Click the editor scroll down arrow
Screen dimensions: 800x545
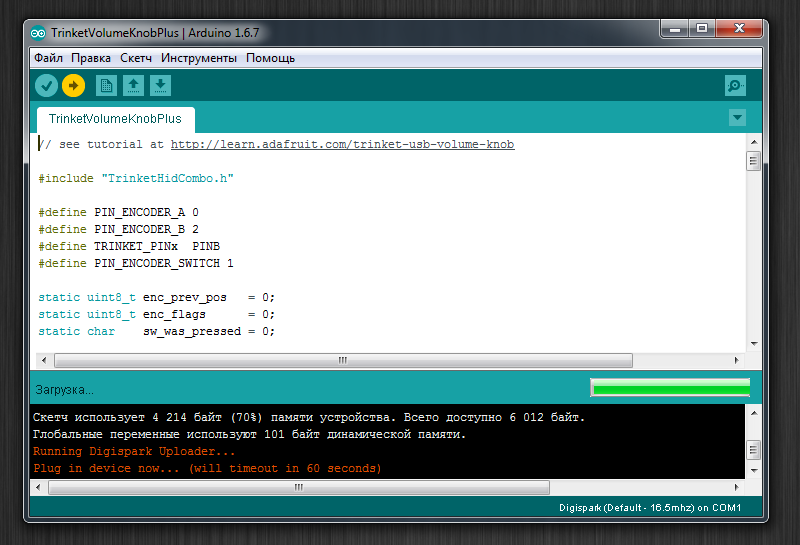pyautogui.click(x=754, y=344)
